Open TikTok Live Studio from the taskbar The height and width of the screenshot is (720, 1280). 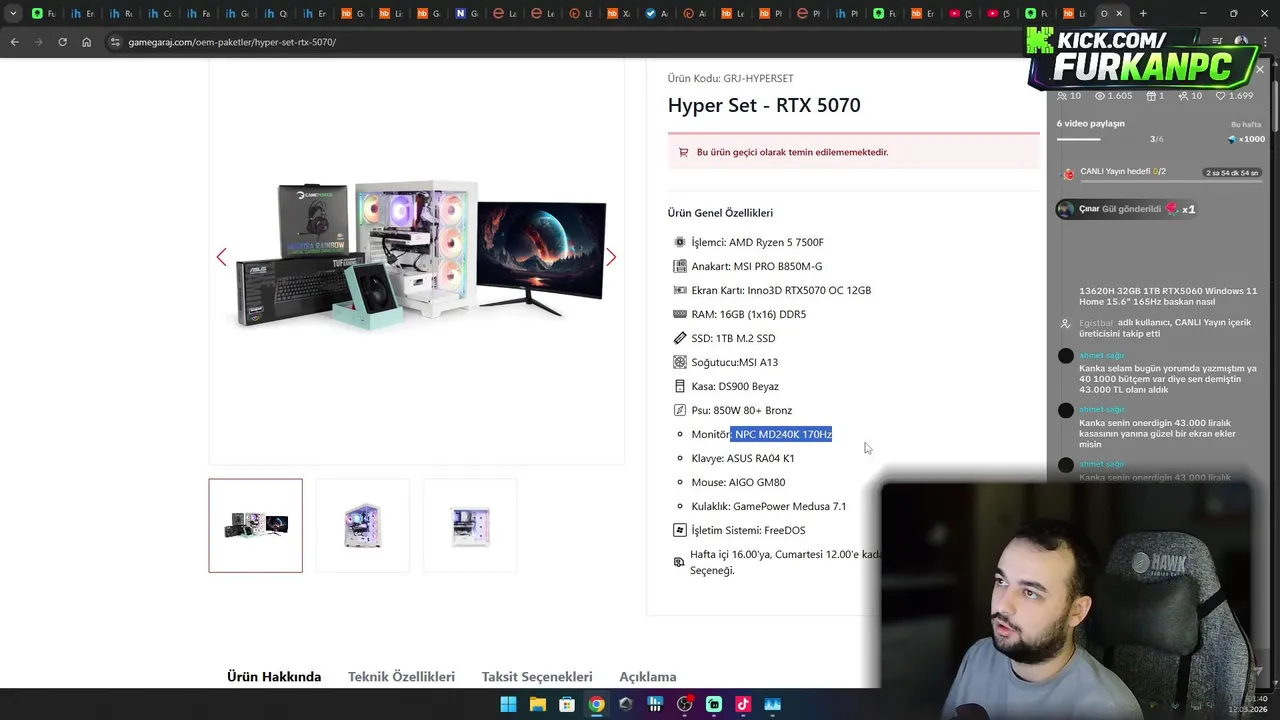pos(743,704)
